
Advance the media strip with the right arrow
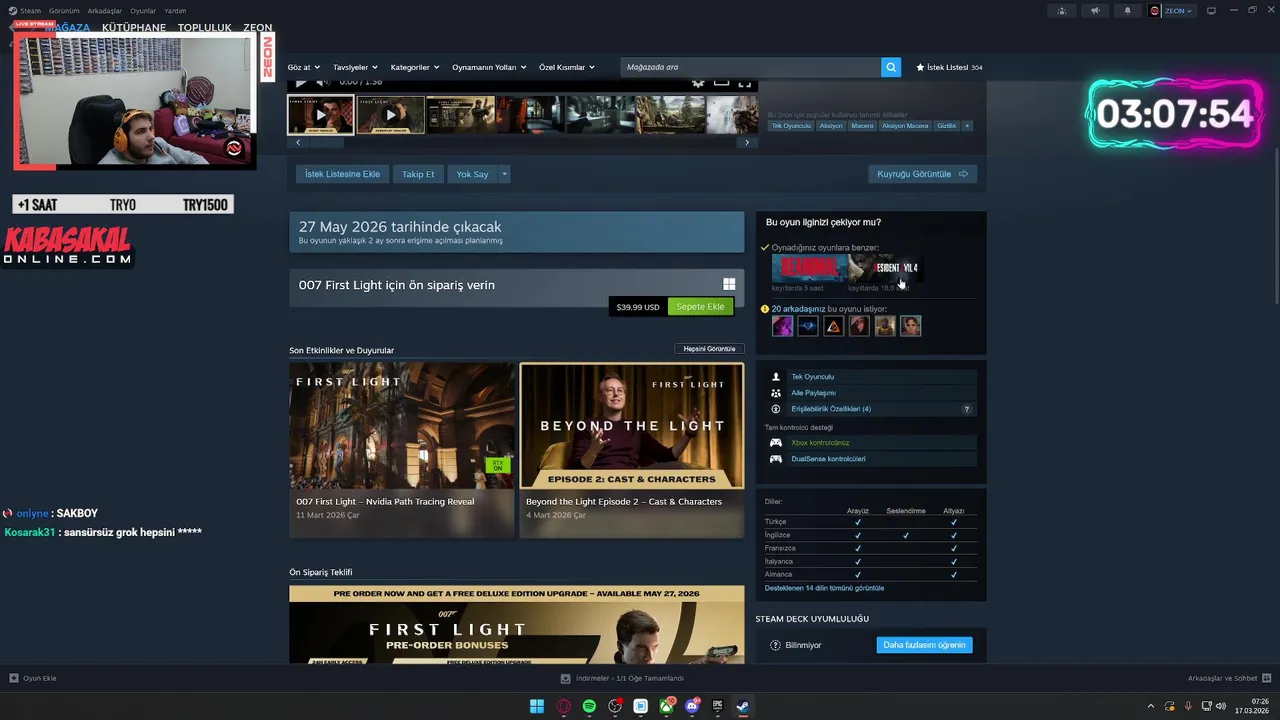tap(746, 143)
